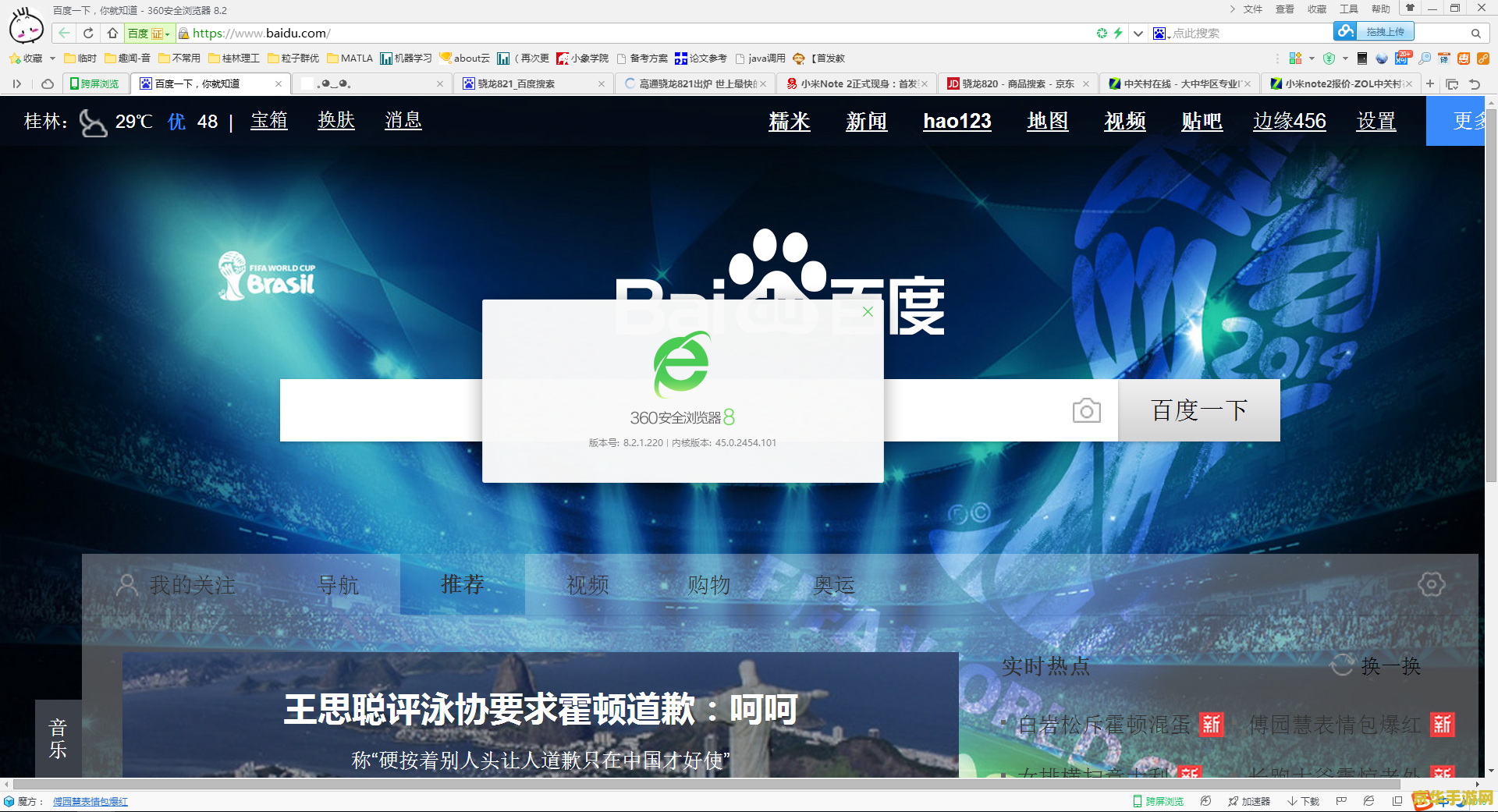Restore closed tab with undo arrow icon

(x=1474, y=83)
